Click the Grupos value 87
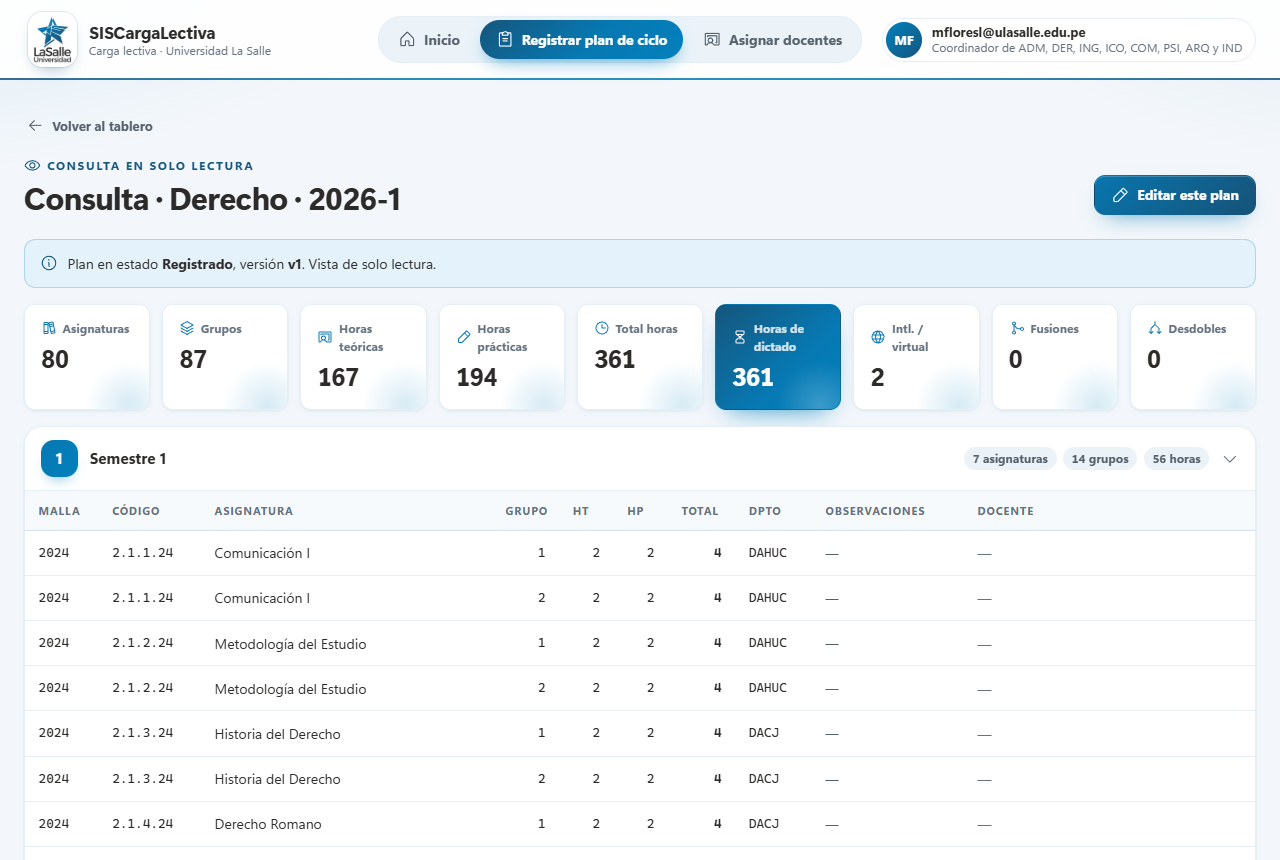This screenshot has height=860, width=1280. (194, 359)
